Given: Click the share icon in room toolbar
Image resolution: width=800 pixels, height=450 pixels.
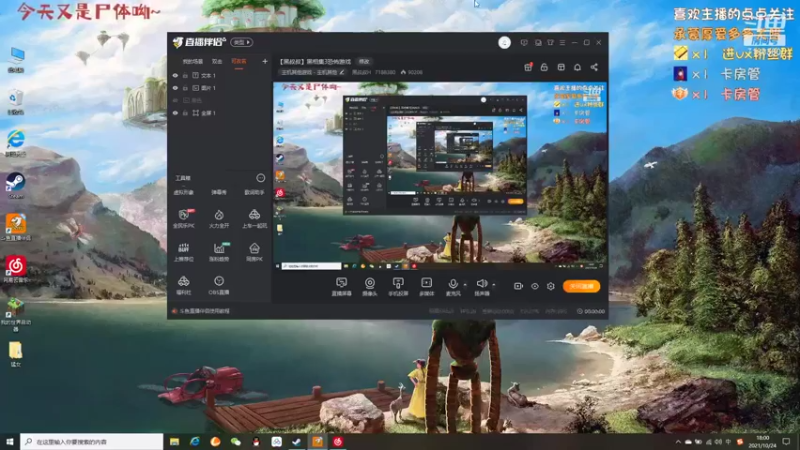Looking at the screenshot, I should (594, 67).
